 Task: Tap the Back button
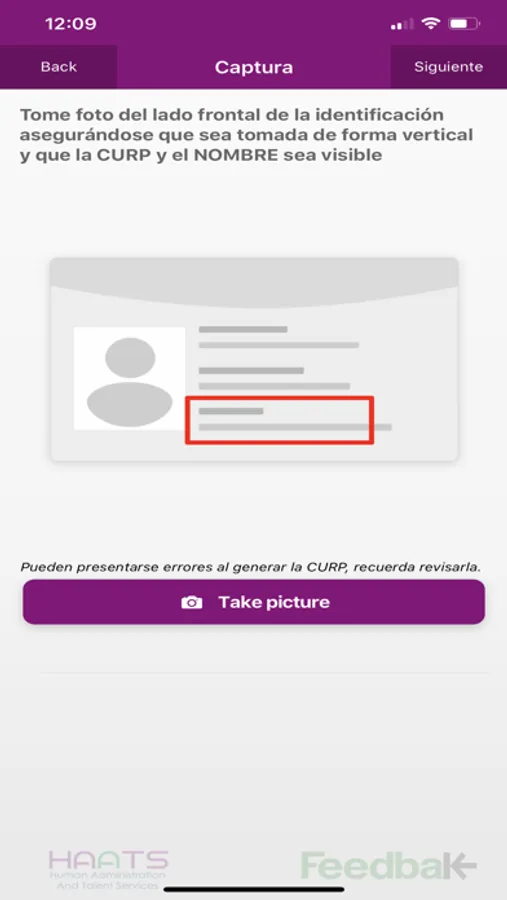59,67
